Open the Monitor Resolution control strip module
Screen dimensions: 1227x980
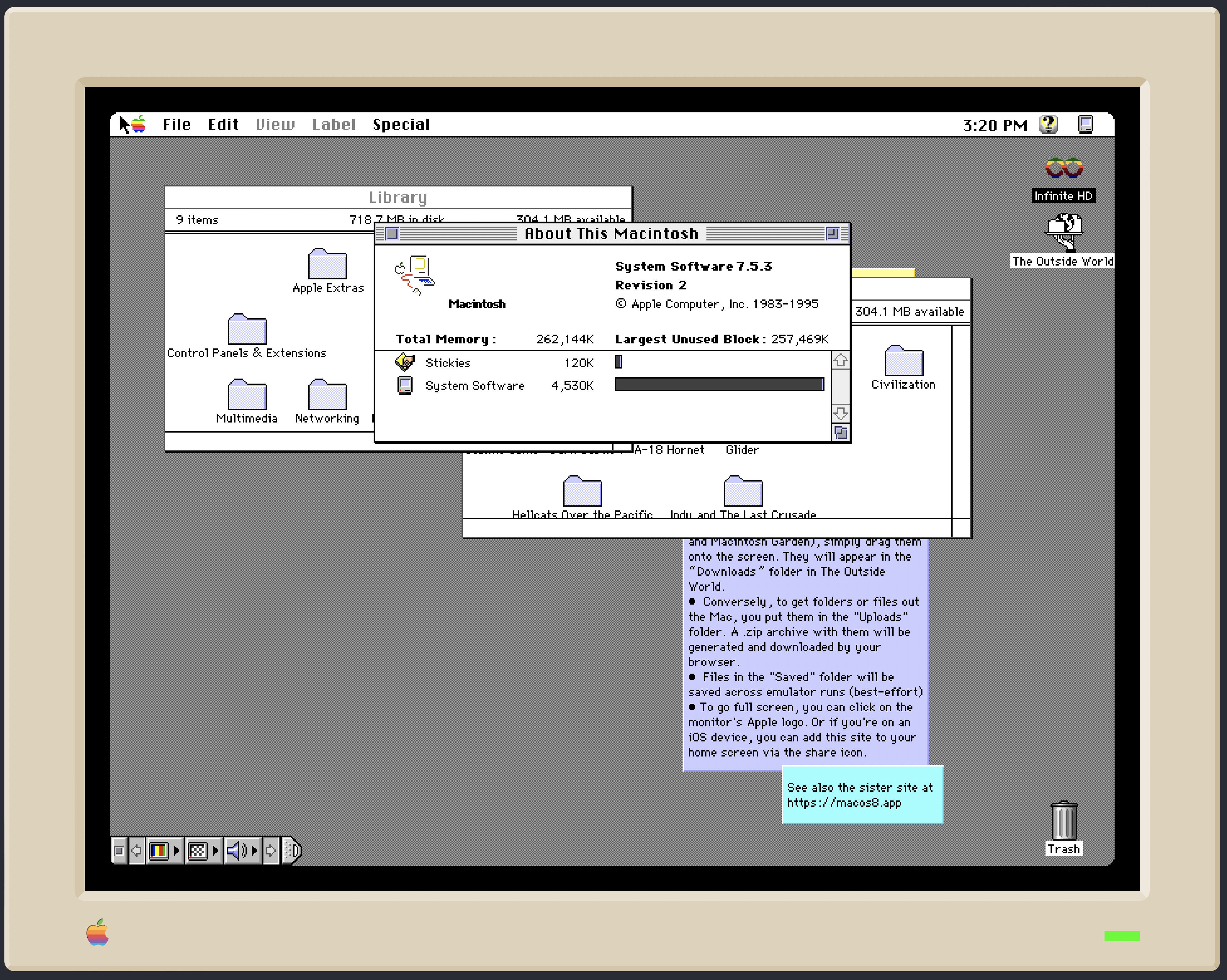point(197,851)
